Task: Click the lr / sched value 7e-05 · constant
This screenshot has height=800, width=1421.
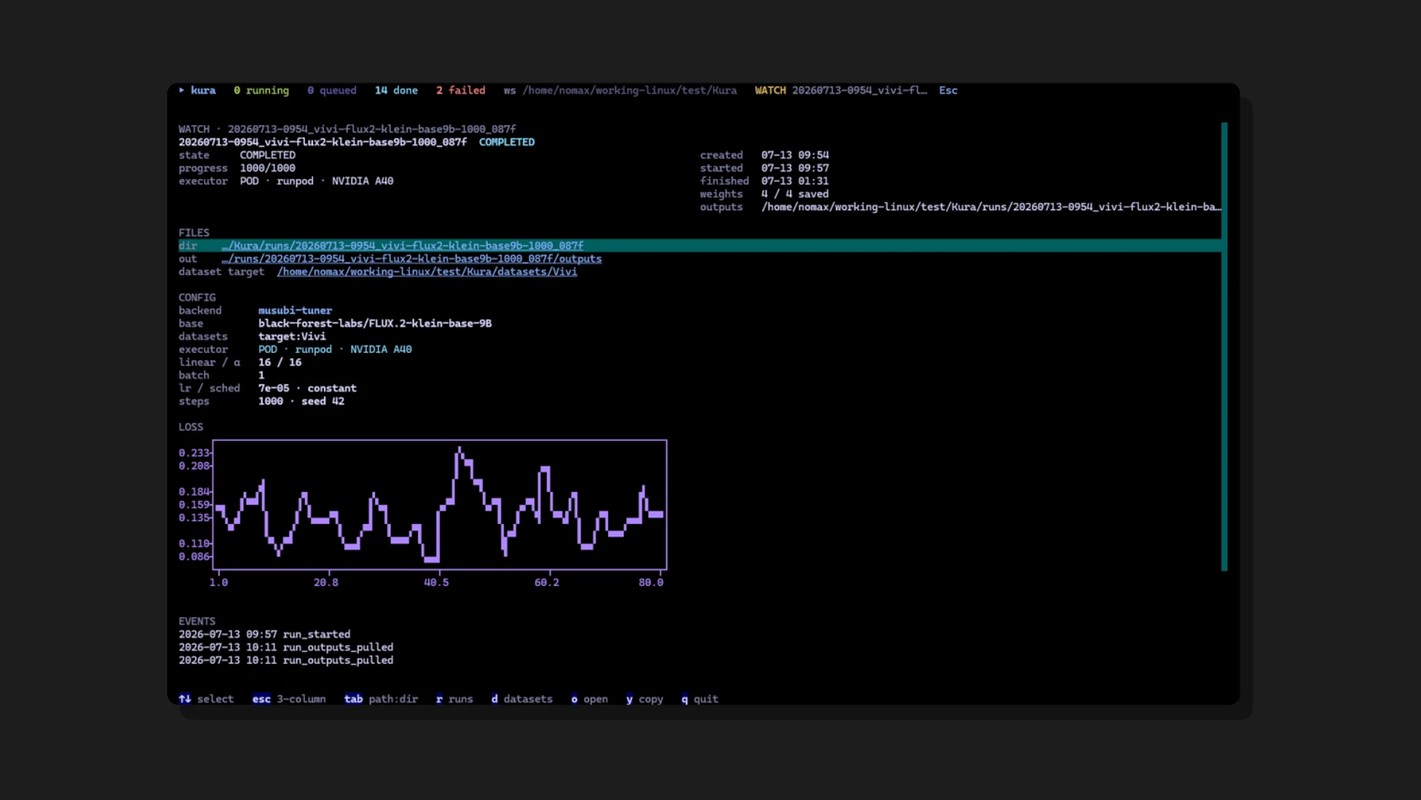Action: pos(307,388)
